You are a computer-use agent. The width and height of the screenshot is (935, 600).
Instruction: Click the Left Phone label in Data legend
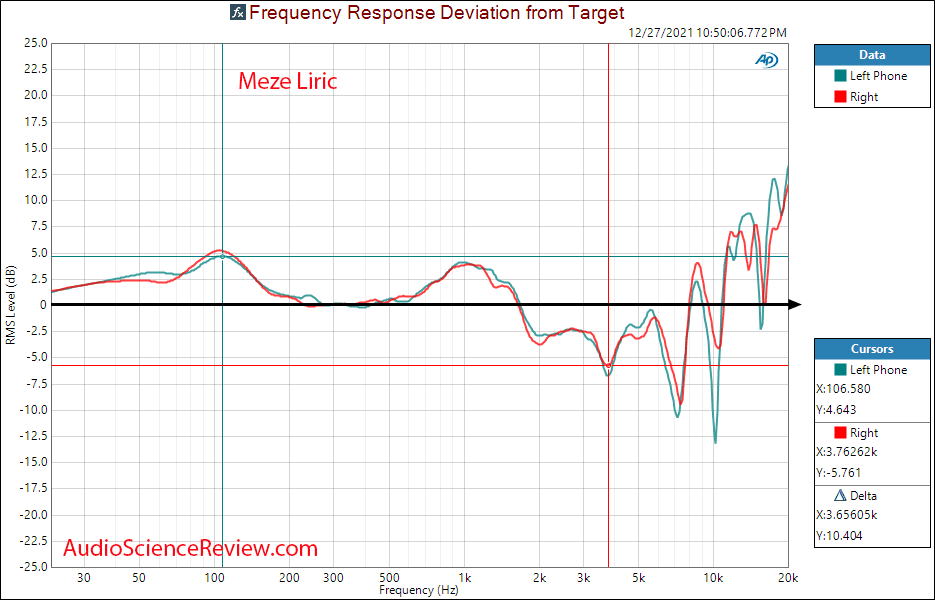[x=878, y=76]
